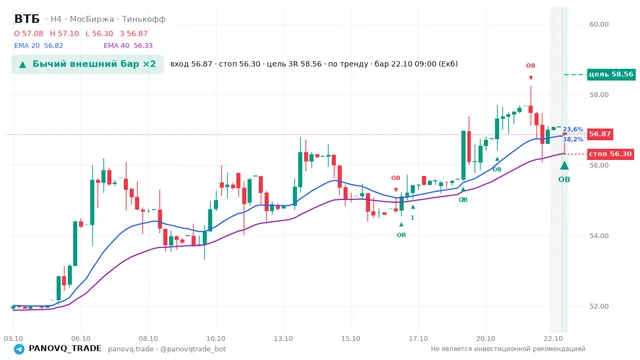Click the H 57.10 high value
Image resolution: width=640 pixels, height=360 pixels.
[64, 33]
